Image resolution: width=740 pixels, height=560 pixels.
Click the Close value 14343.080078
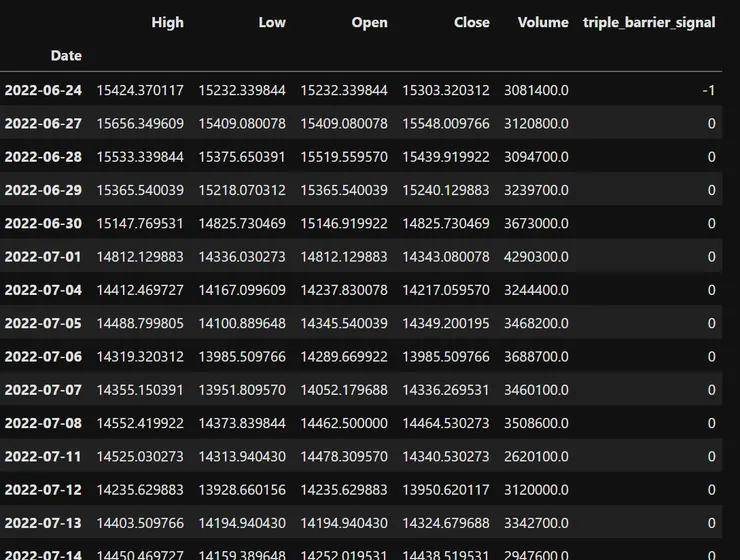click(446, 257)
